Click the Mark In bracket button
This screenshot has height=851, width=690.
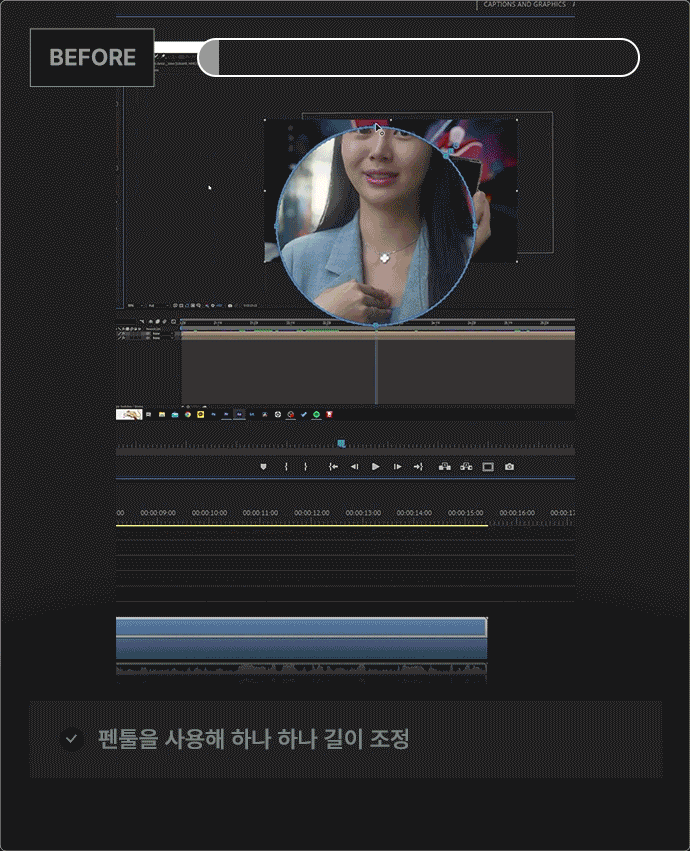point(286,467)
